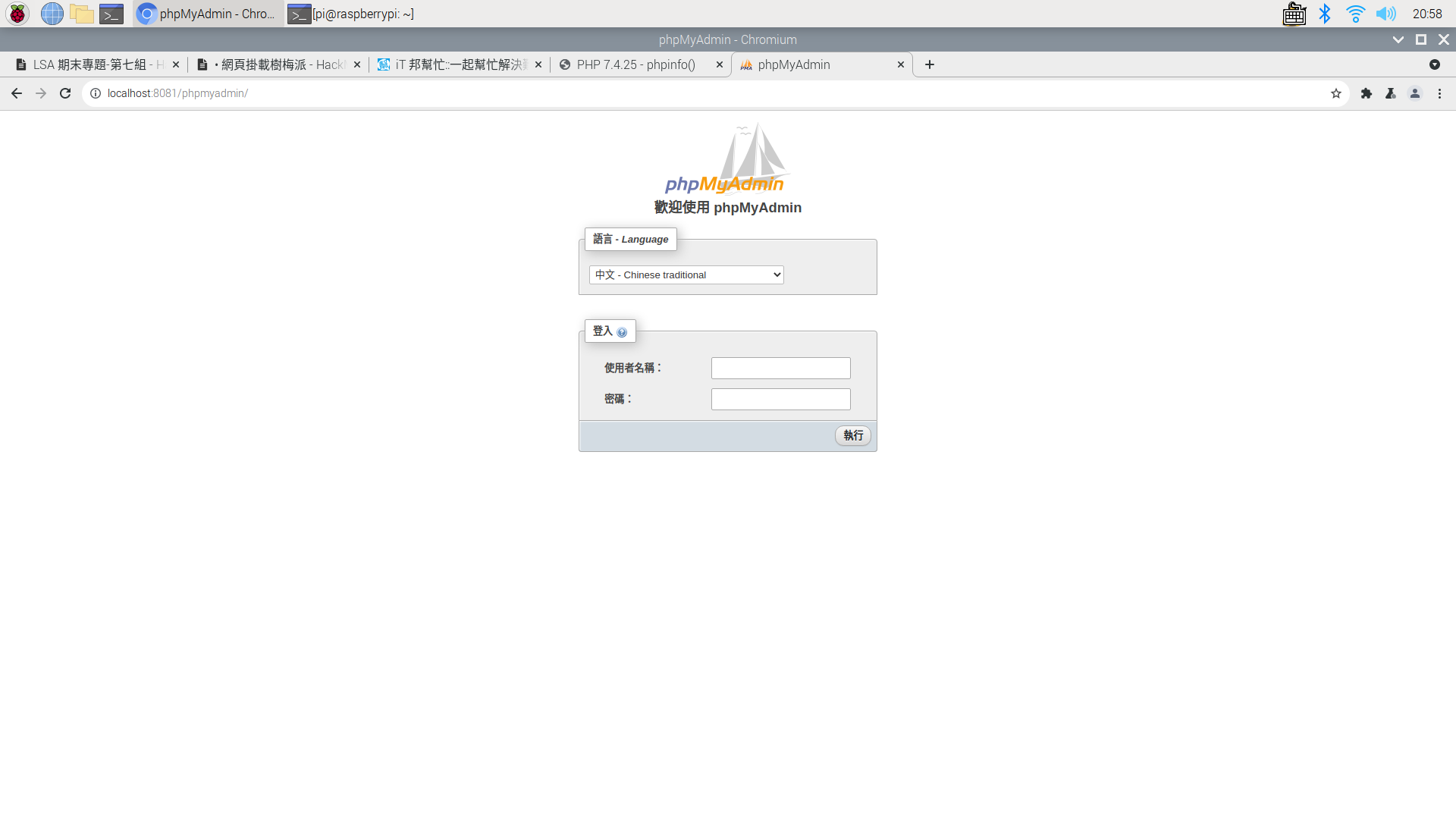The height and width of the screenshot is (819, 1456).
Task: Switch to the PHP 7.4.25 phpinfo() tab
Action: (x=635, y=64)
